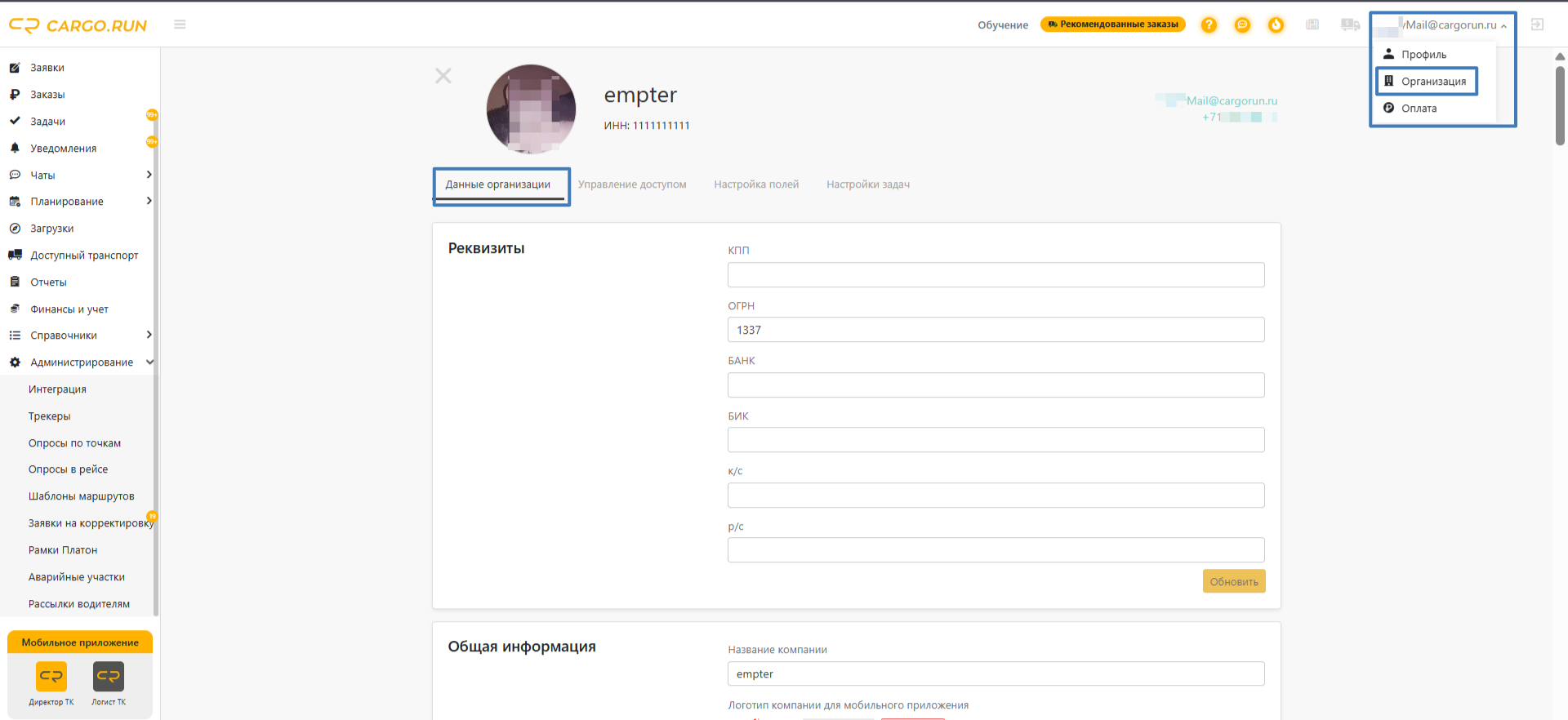Image resolution: width=1568 pixels, height=720 pixels.
Task: Click the Администрирование gear icon
Action: pyautogui.click(x=15, y=362)
